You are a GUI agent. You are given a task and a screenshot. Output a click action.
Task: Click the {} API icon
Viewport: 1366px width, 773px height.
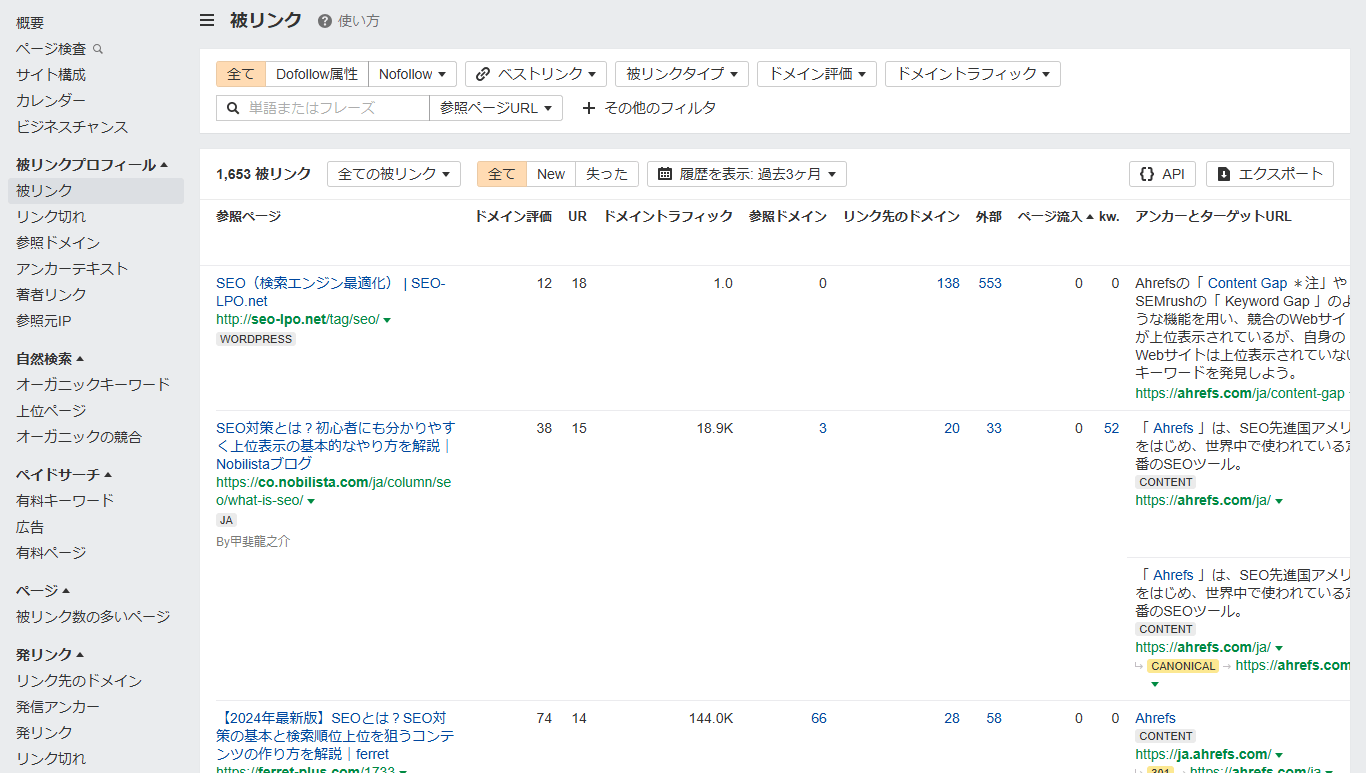point(1148,173)
